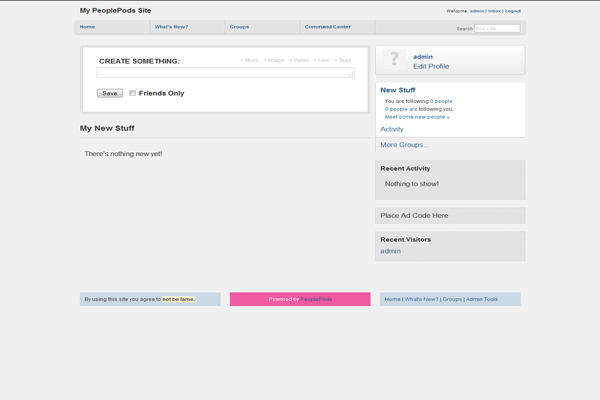The image size is (600, 400).
Task: Click inside the Create Something text box
Action: [225, 73]
